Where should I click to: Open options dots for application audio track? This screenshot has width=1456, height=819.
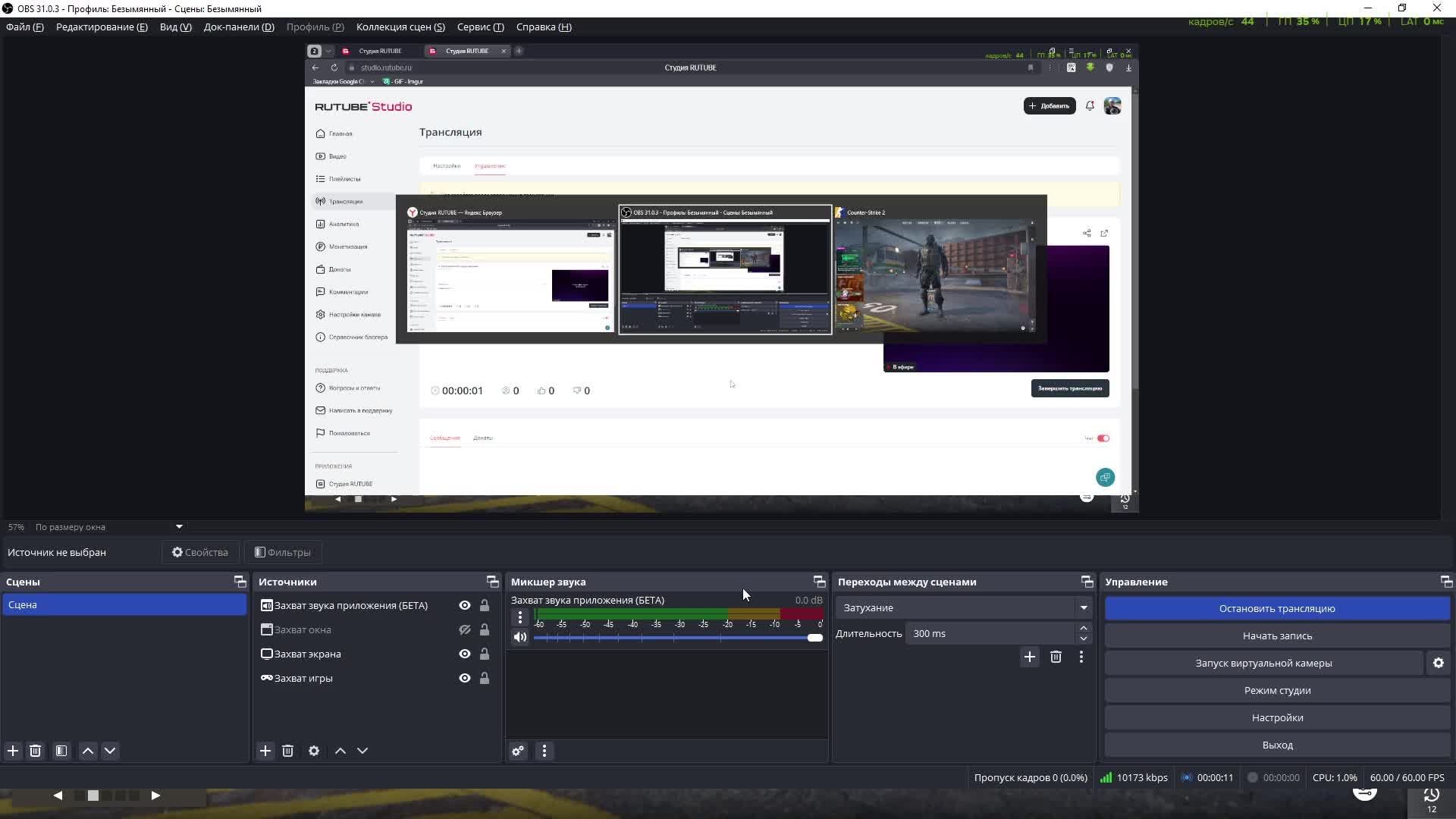tap(520, 617)
